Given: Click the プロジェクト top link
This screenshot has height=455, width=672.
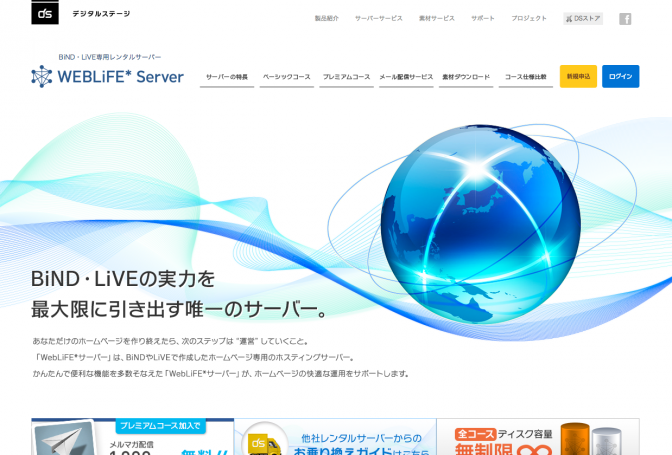Looking at the screenshot, I should point(529,19).
